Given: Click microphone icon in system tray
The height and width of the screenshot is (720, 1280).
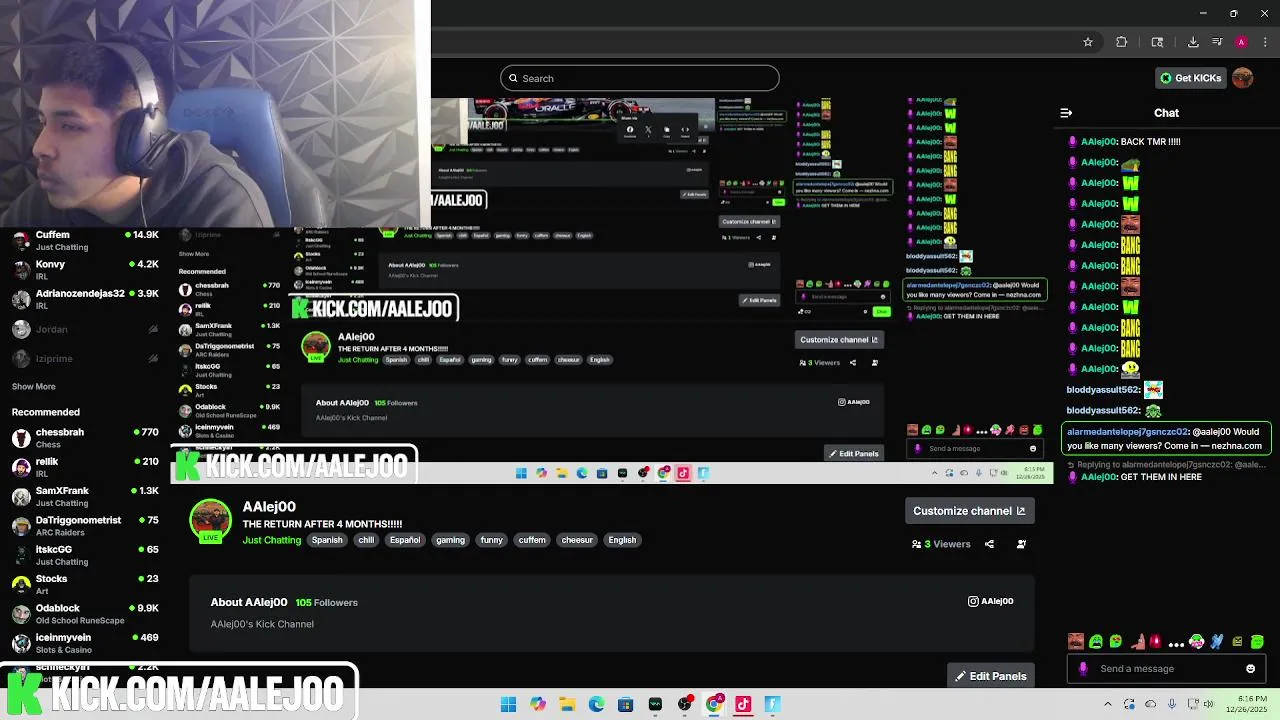Looking at the screenshot, I should coord(1172,704).
